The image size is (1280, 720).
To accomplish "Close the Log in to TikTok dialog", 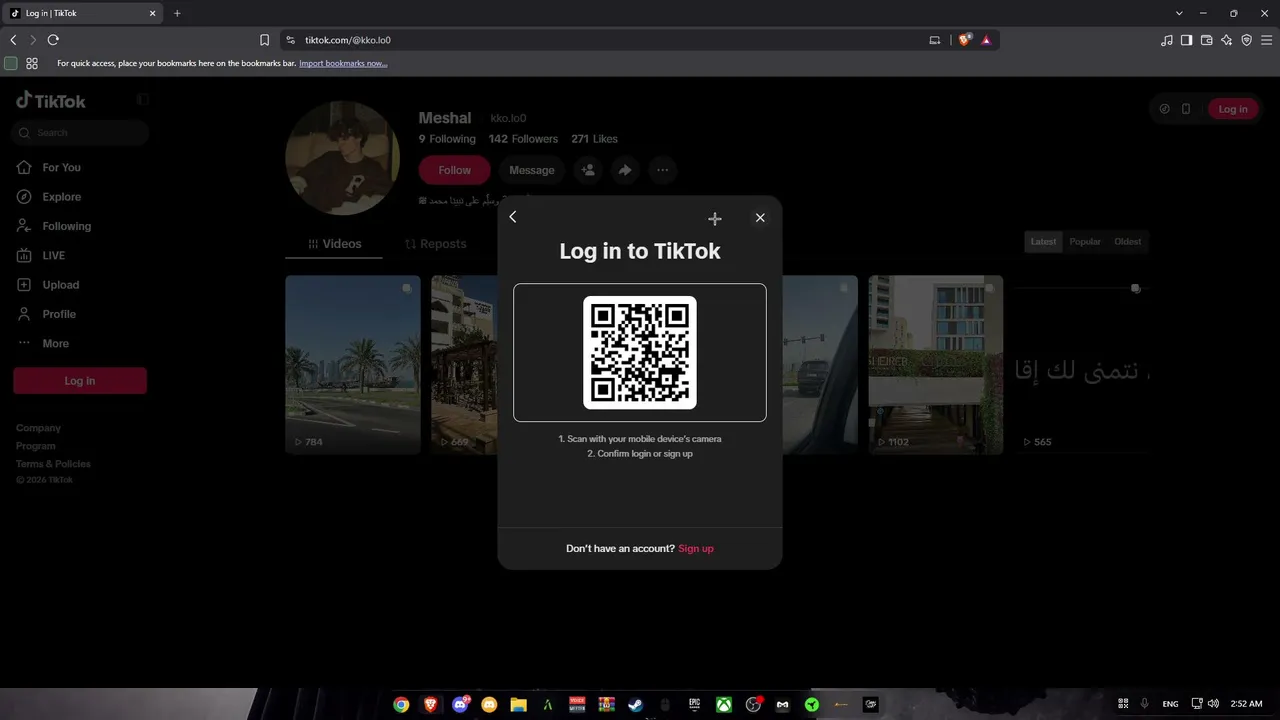I will pyautogui.click(x=760, y=218).
